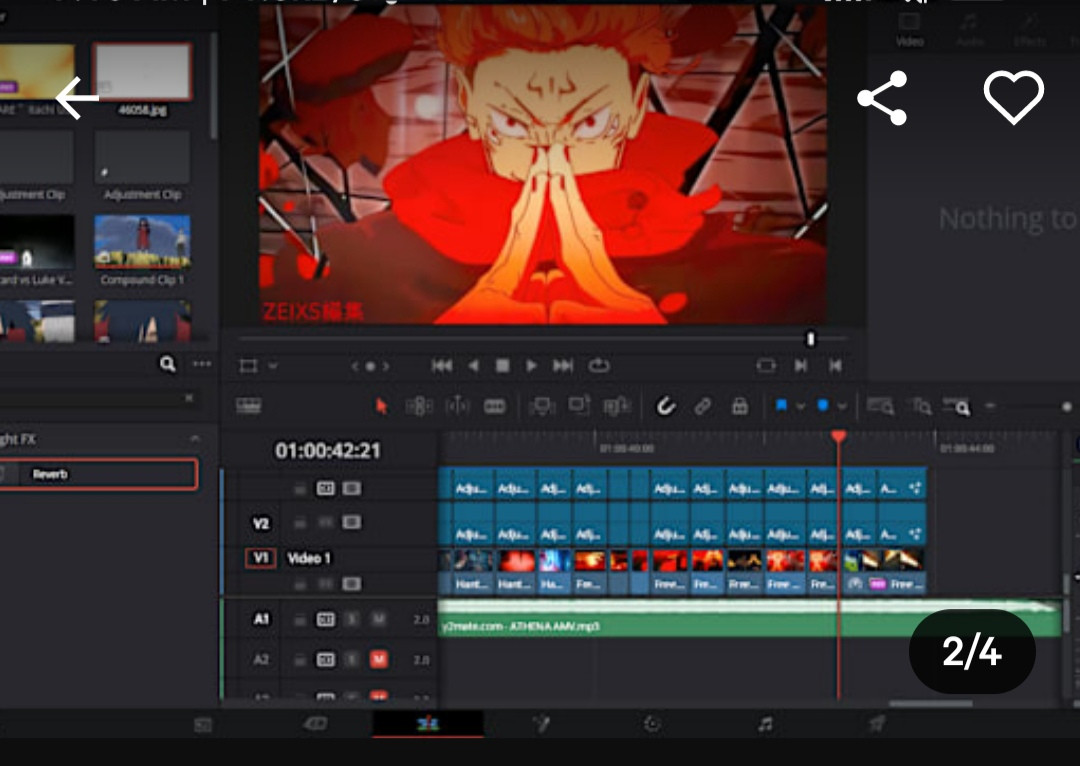Select the Trim Edit Mode tool

419,406
